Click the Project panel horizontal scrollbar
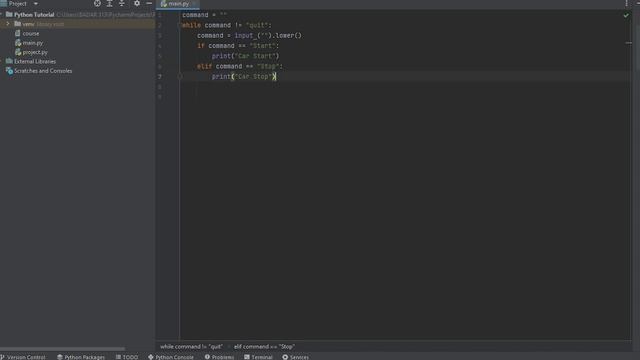The image size is (640, 360). [62, 349]
